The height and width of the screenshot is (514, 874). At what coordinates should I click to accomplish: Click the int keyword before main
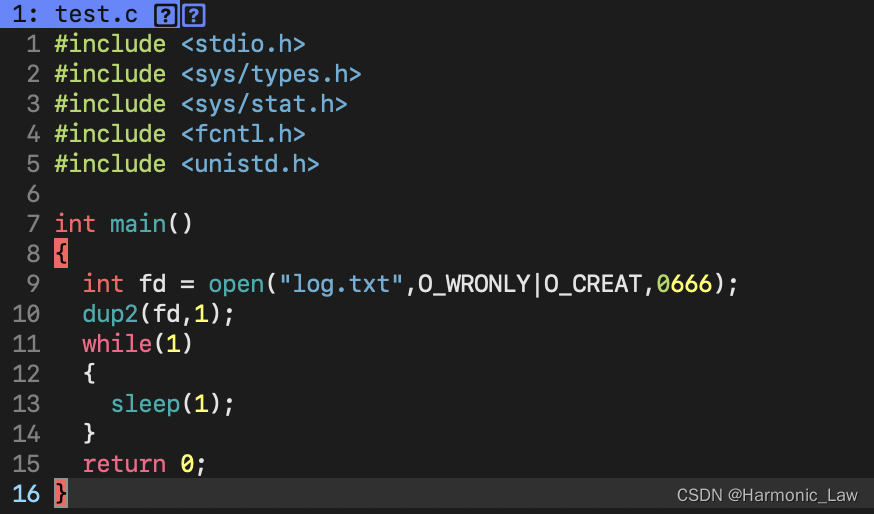click(75, 224)
